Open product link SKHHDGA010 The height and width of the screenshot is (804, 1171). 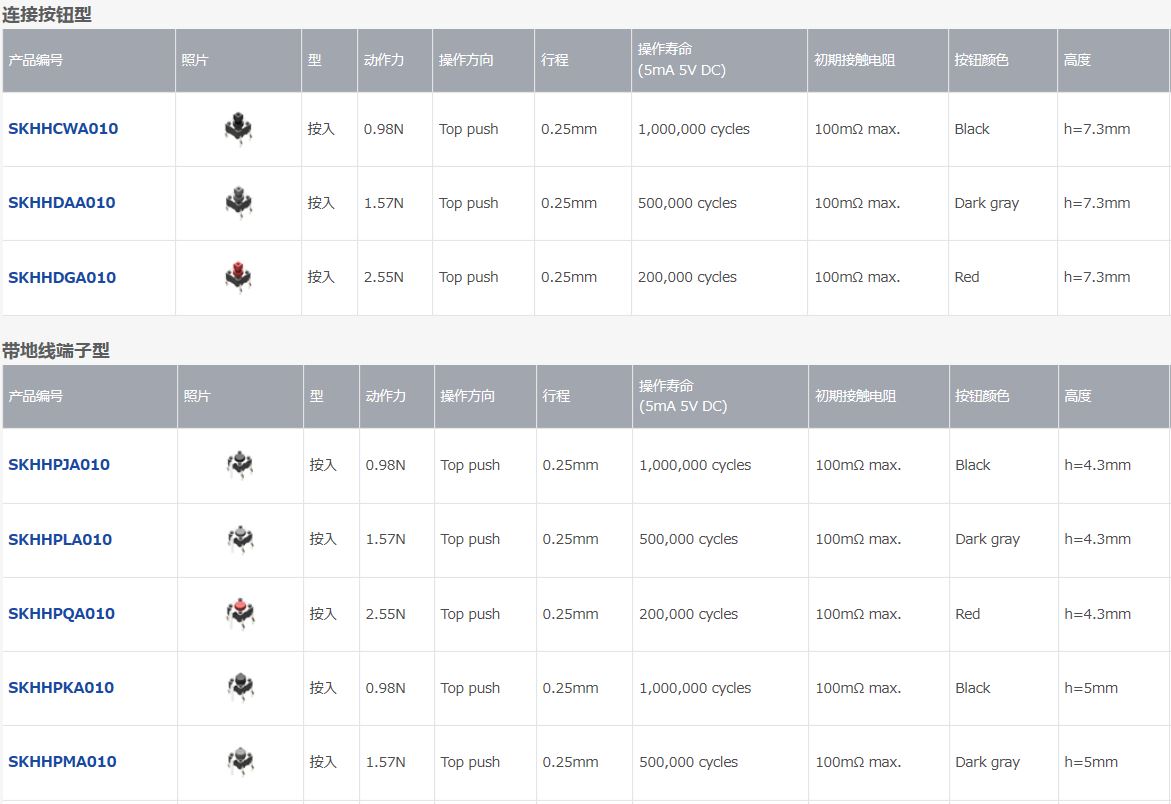click(x=62, y=277)
